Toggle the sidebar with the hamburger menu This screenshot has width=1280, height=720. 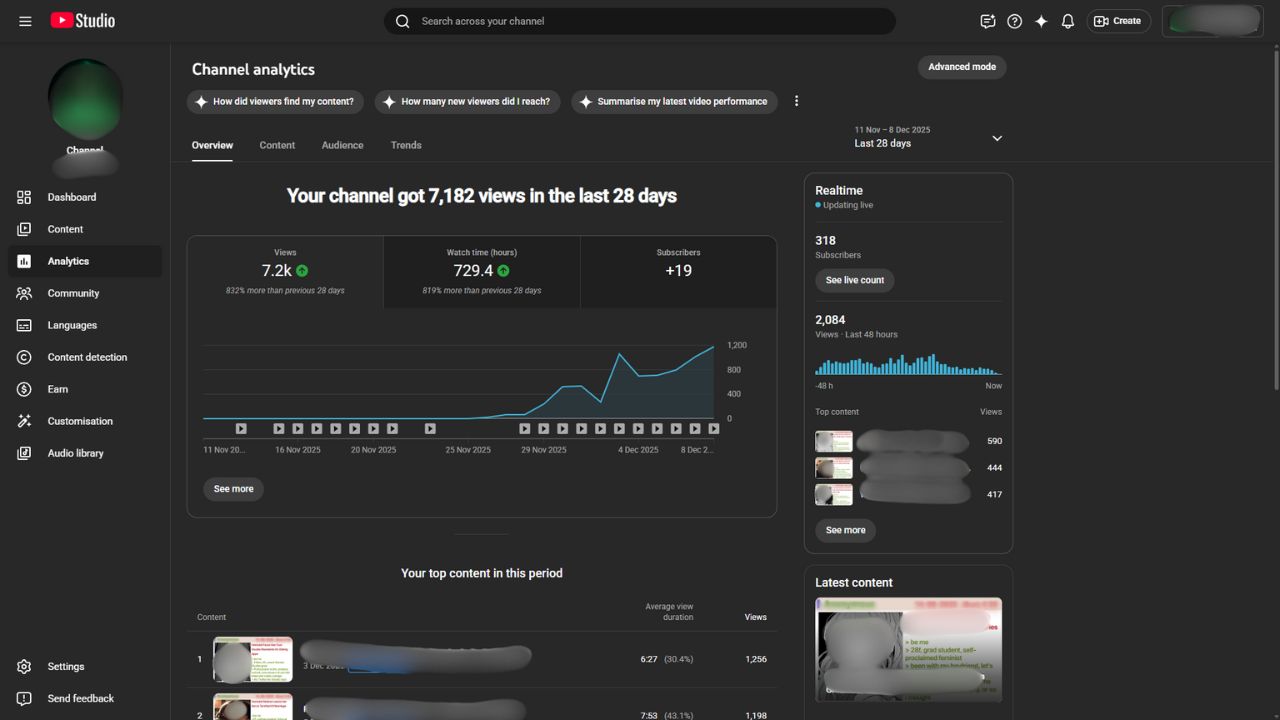25,20
